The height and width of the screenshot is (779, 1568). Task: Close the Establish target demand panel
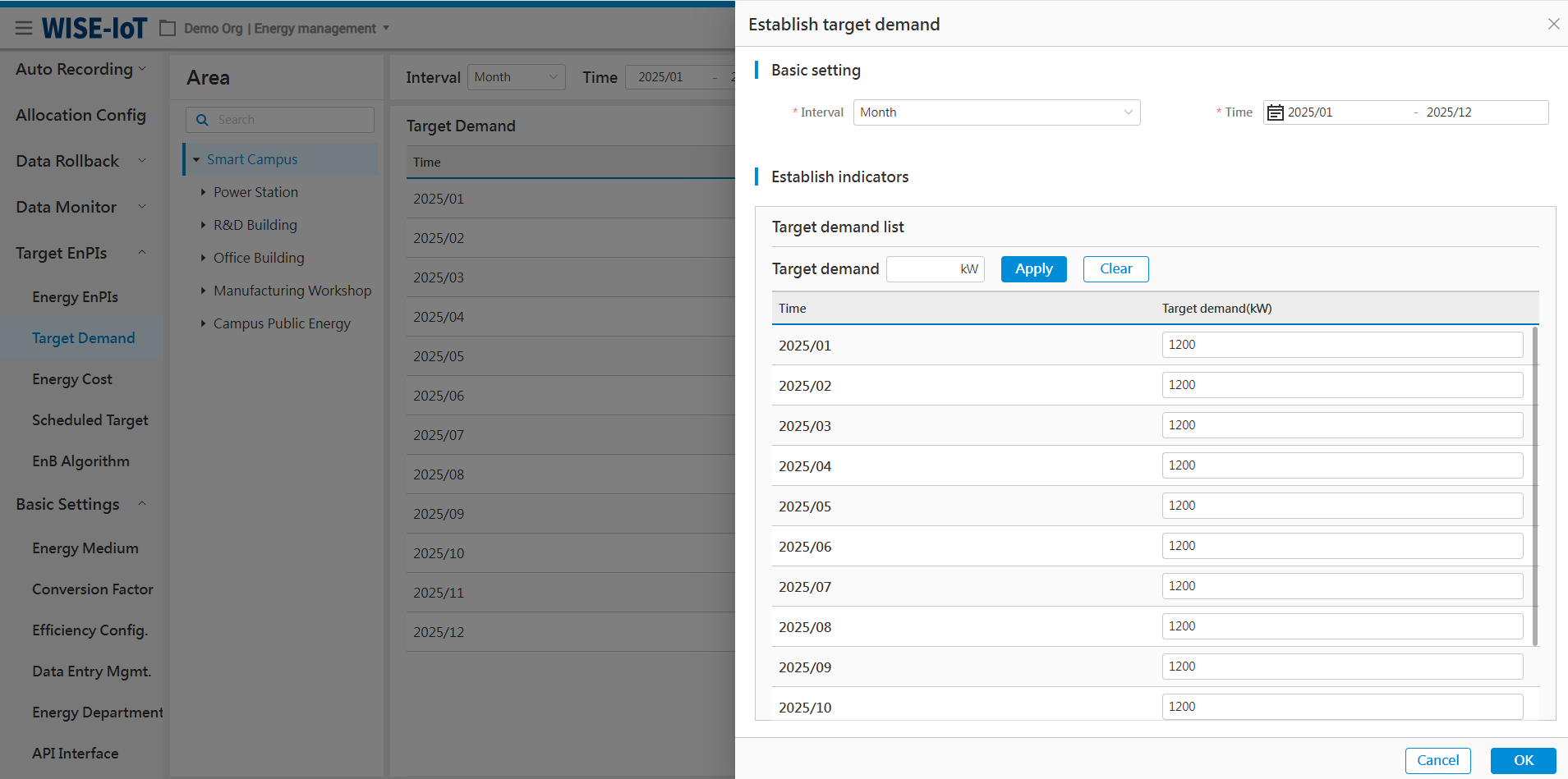[1553, 24]
